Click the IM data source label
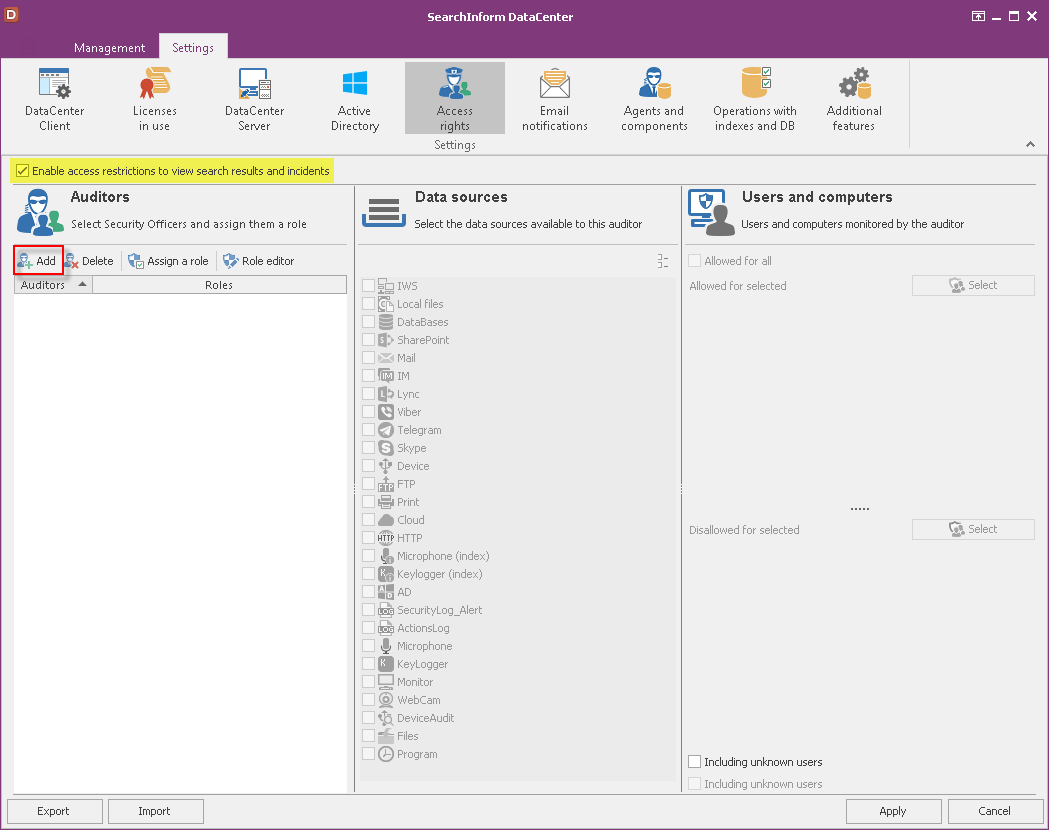1049x830 pixels. [x=403, y=376]
